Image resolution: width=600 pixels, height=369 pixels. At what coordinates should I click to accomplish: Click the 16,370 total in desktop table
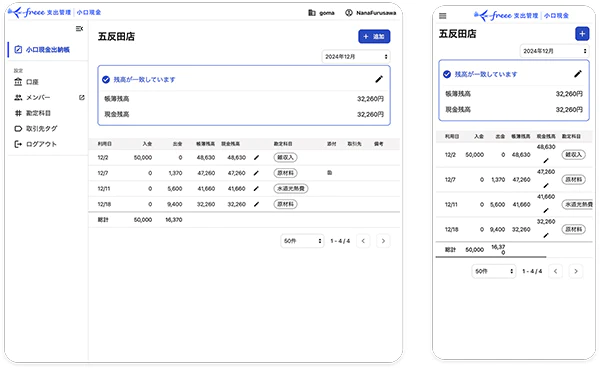pyautogui.click(x=174, y=220)
